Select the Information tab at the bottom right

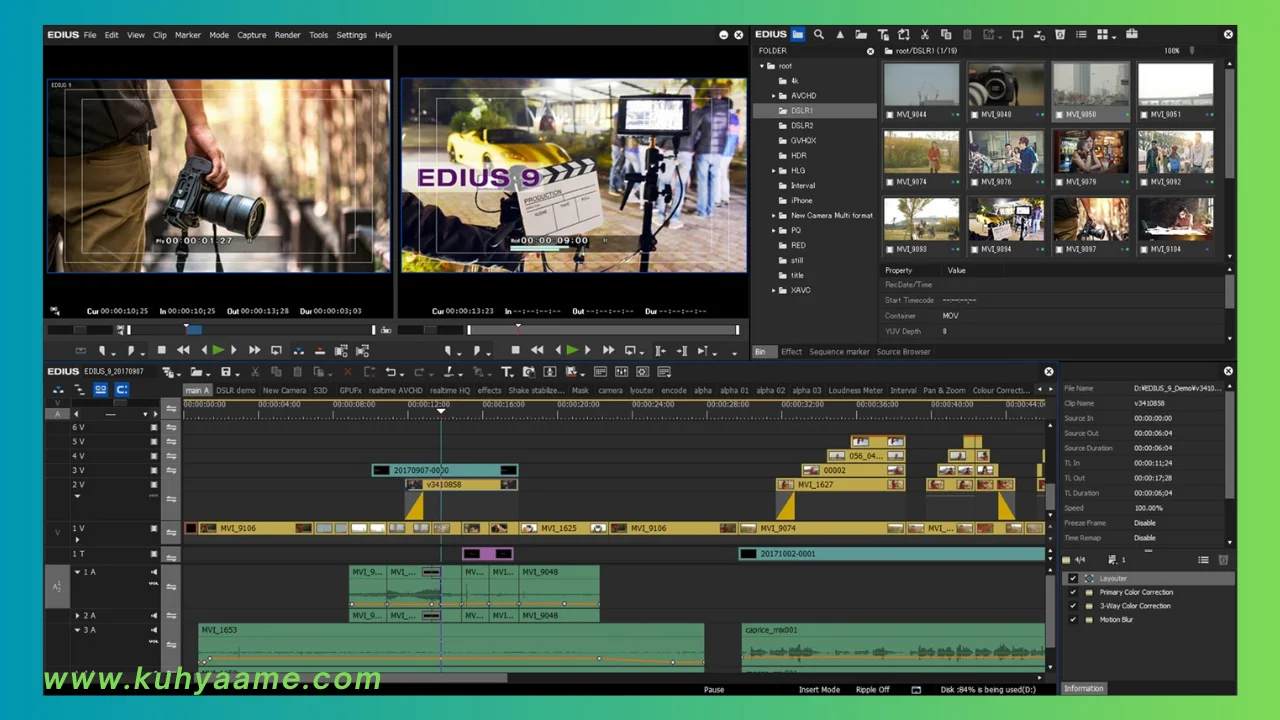[x=1084, y=688]
